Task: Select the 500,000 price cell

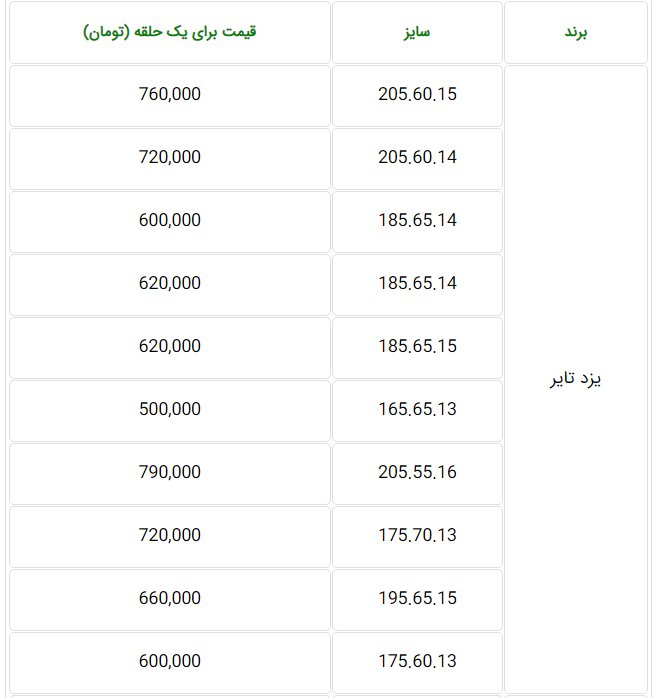Action: pos(170,409)
